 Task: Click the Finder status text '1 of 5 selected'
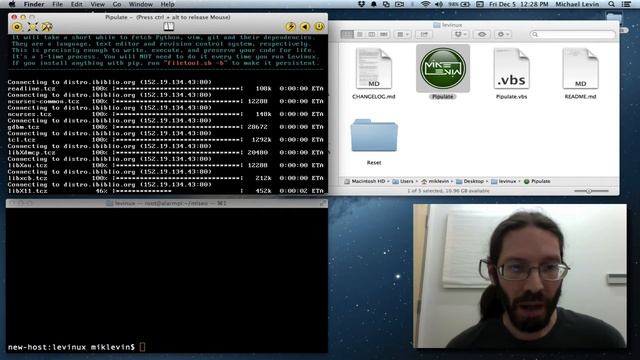(448, 191)
